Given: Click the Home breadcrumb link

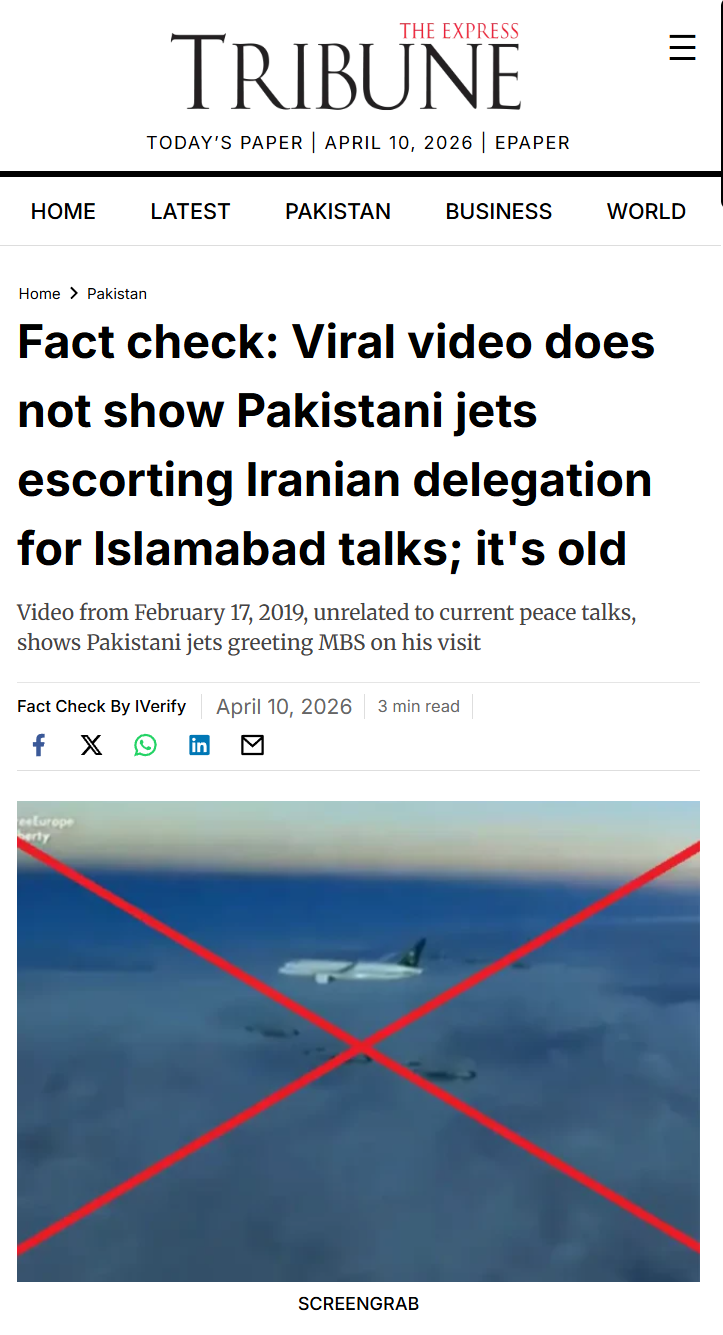Looking at the screenshot, I should [x=39, y=294].
